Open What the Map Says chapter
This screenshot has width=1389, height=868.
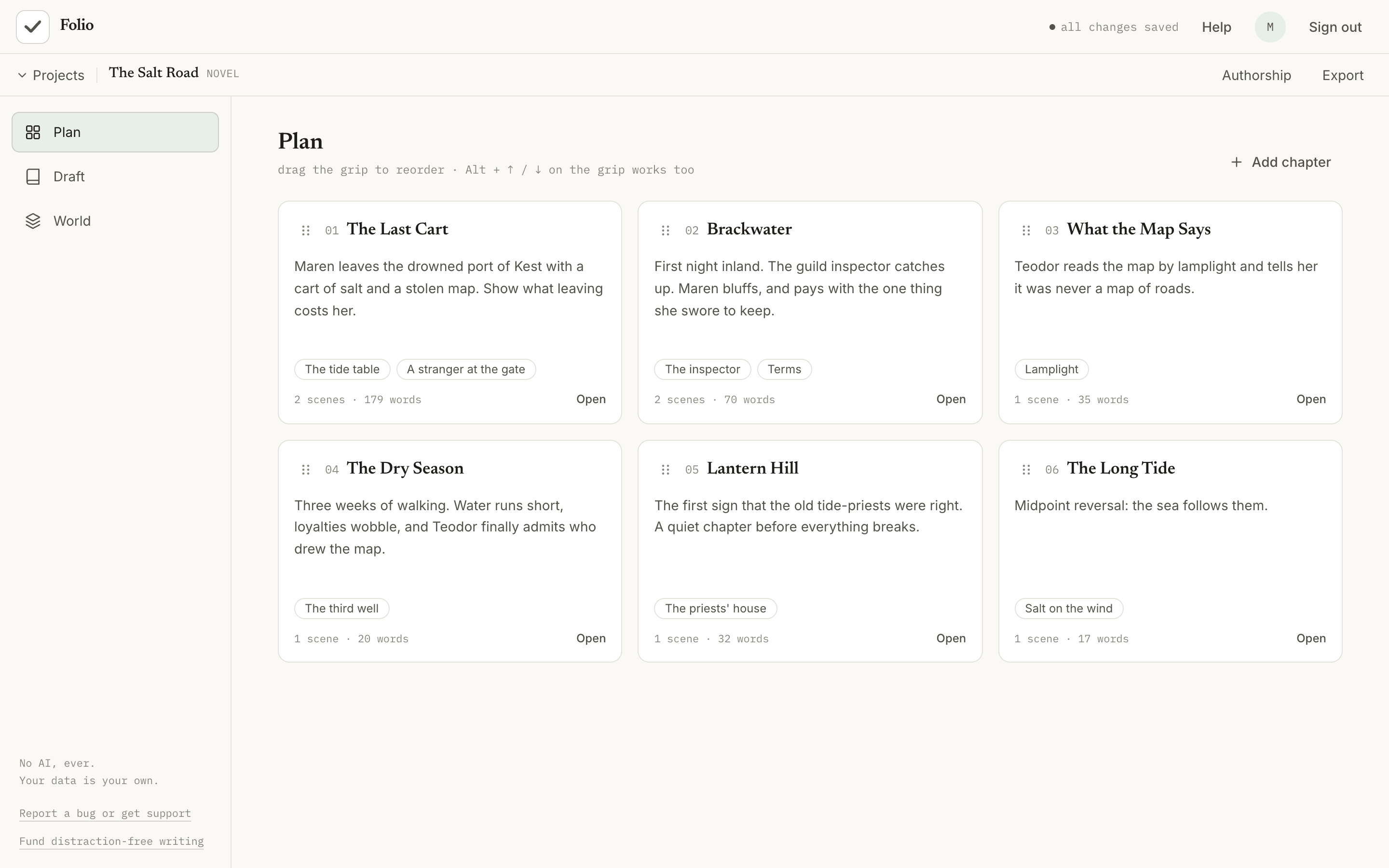tap(1311, 399)
